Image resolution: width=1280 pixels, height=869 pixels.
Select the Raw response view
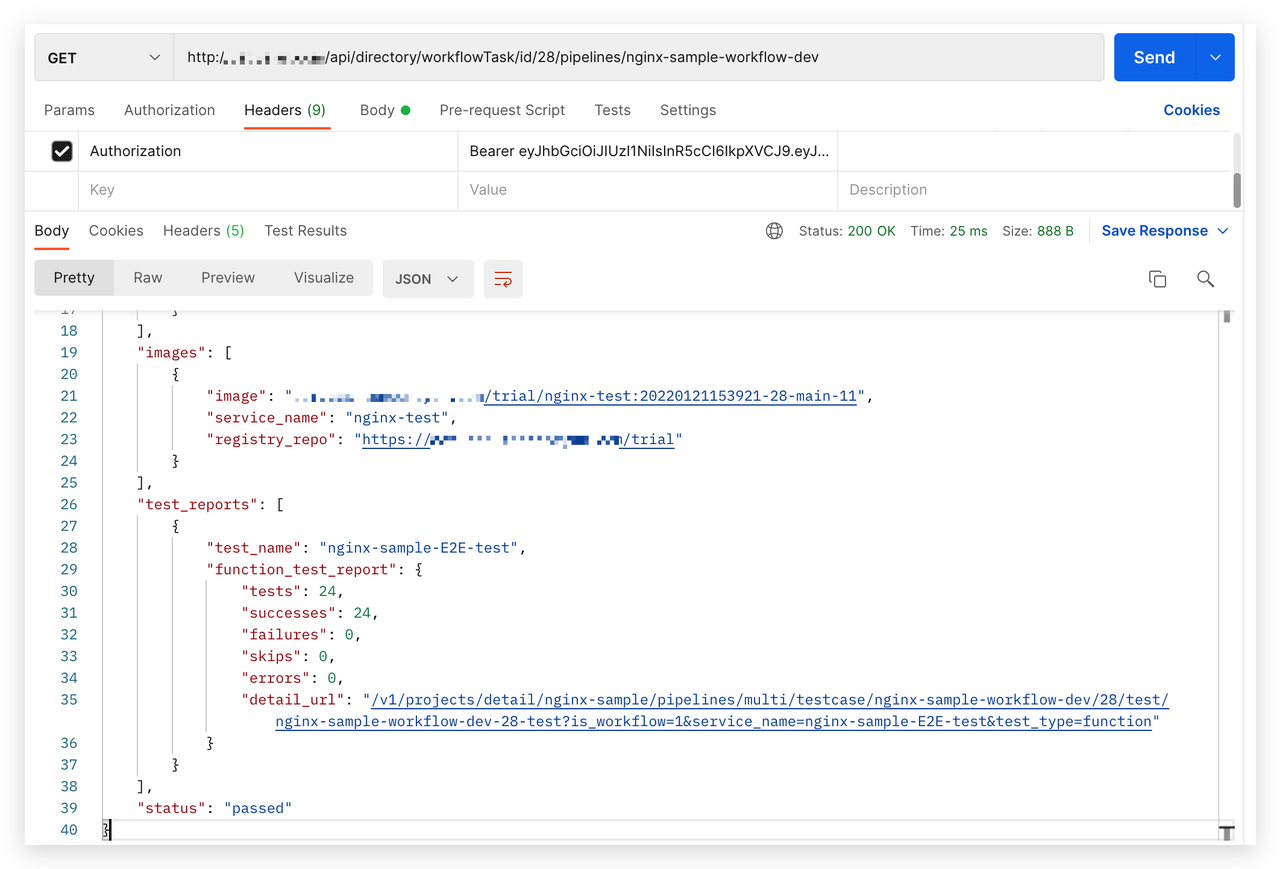point(148,278)
